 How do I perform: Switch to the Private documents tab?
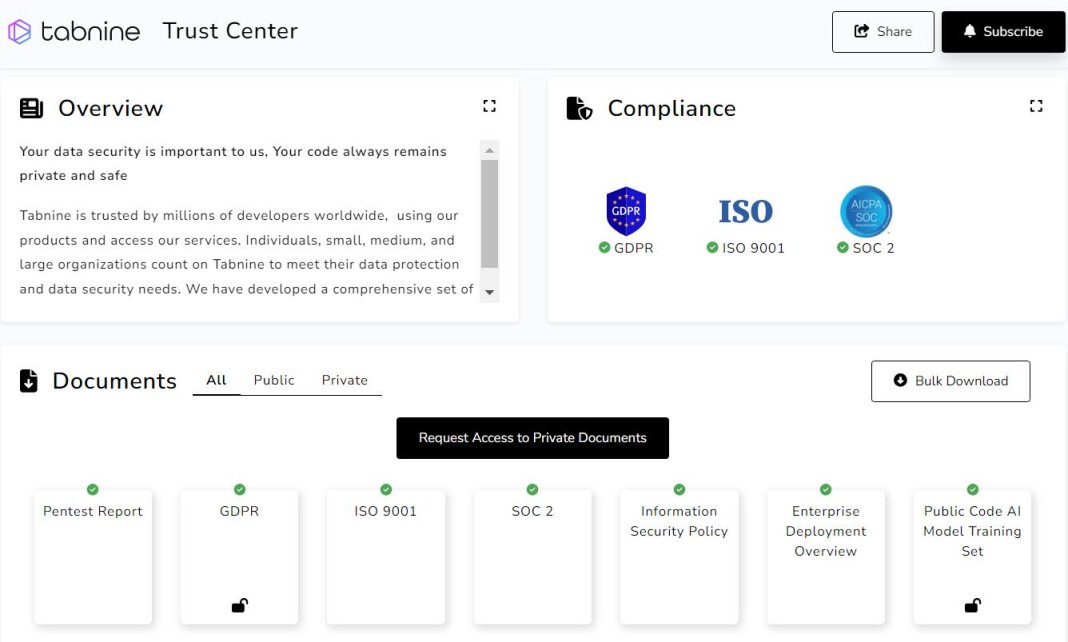tap(344, 380)
